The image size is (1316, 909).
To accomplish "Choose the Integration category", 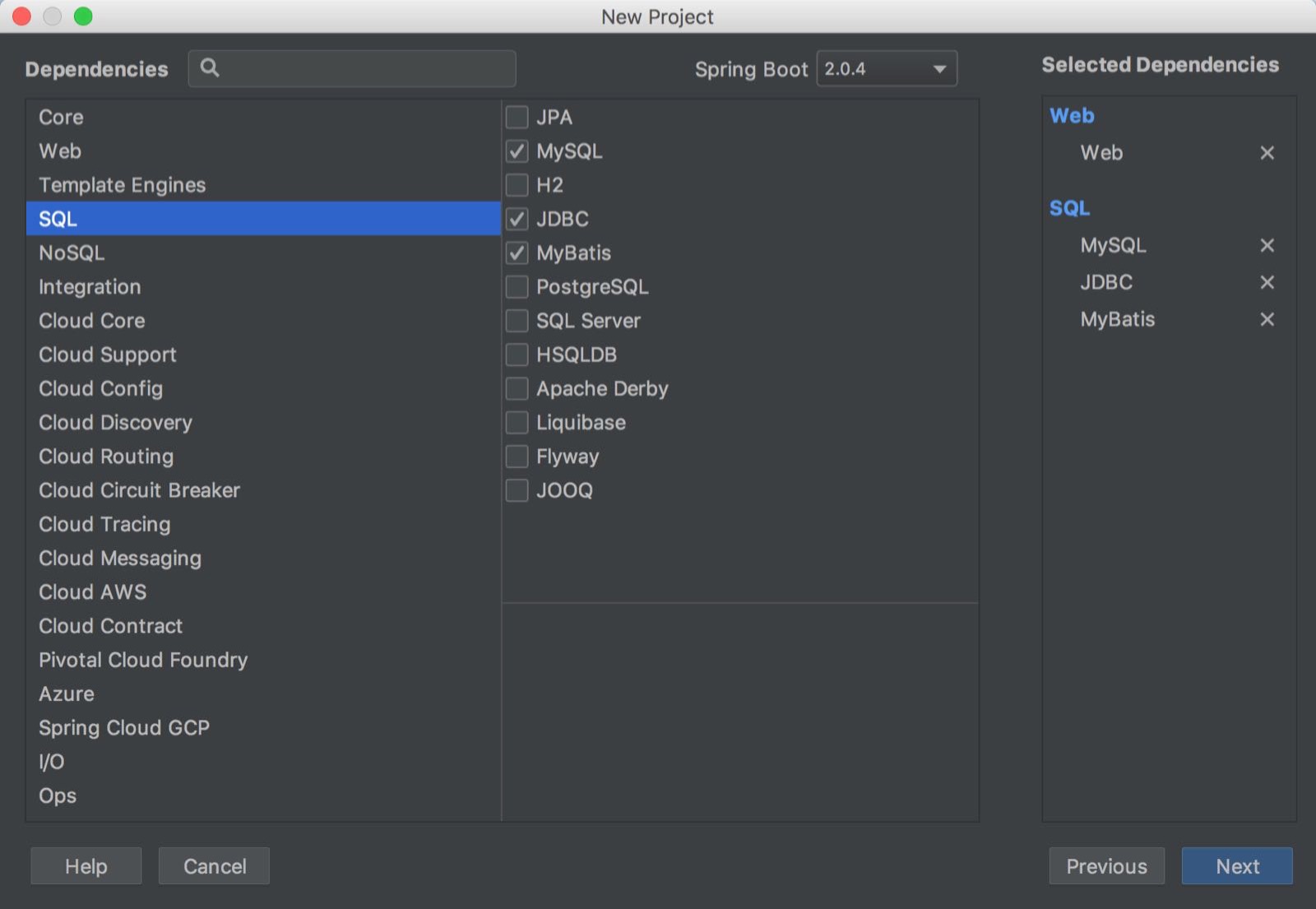I will coord(263,286).
